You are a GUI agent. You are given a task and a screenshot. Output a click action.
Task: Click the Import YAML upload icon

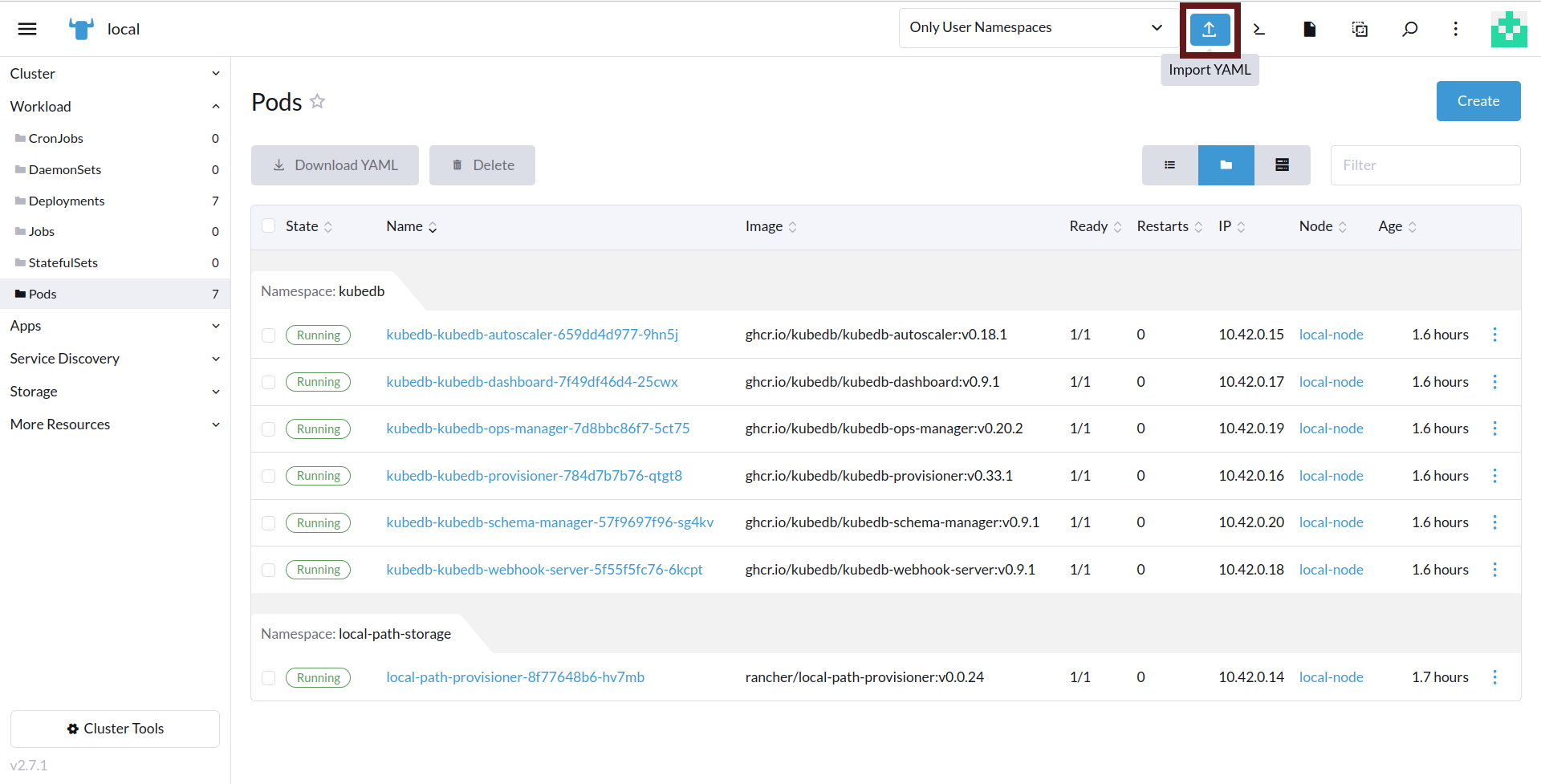tap(1210, 30)
